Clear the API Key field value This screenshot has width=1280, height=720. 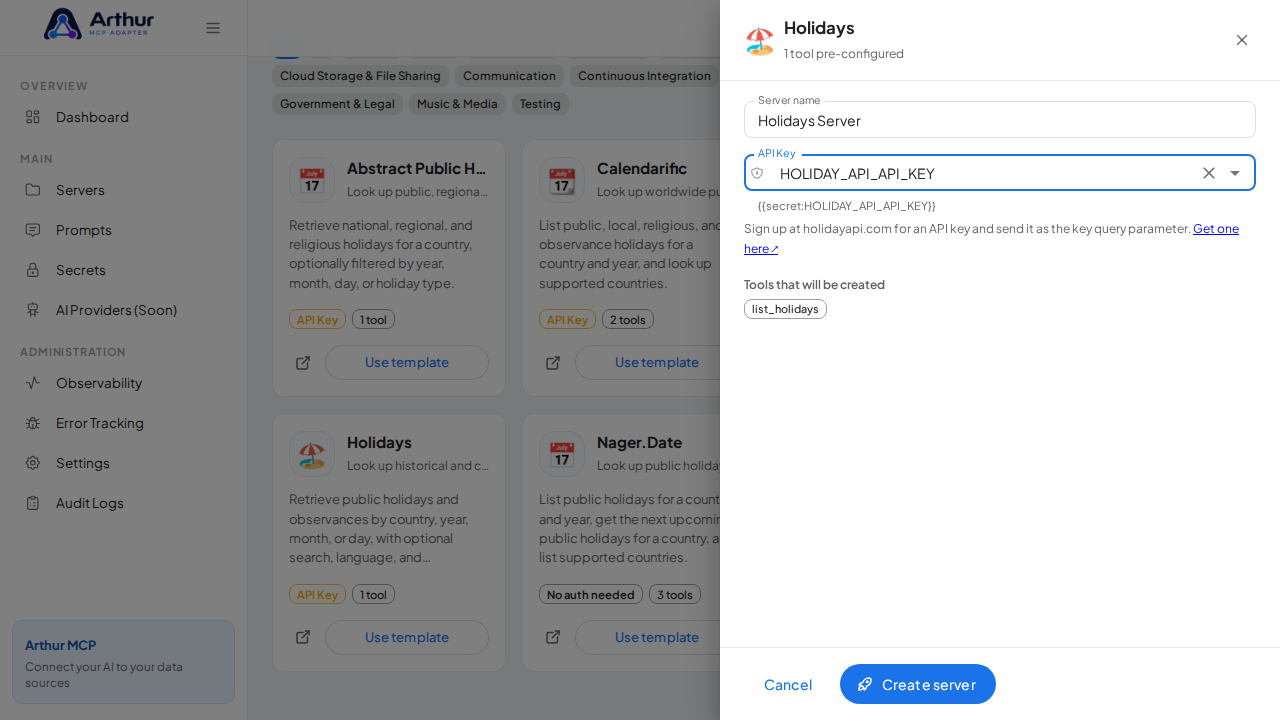pos(1209,173)
